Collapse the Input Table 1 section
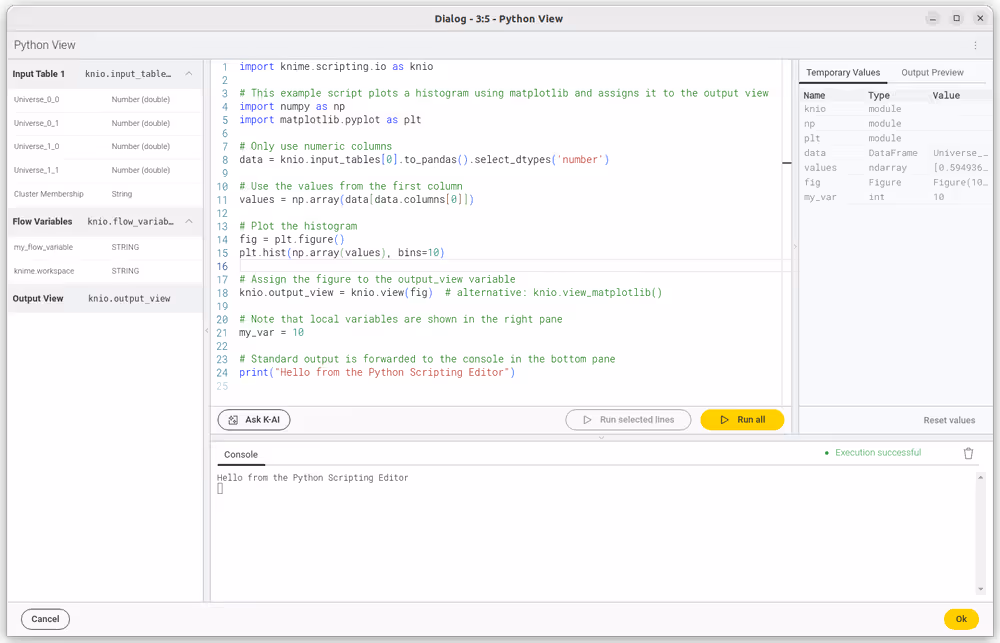Image resolution: width=1000 pixels, height=643 pixels. tap(189, 74)
